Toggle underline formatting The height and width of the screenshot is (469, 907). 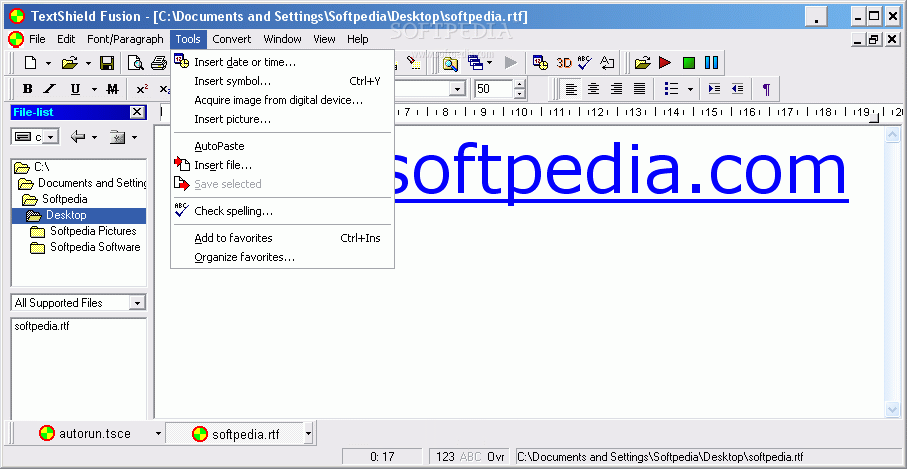[x=75, y=89]
